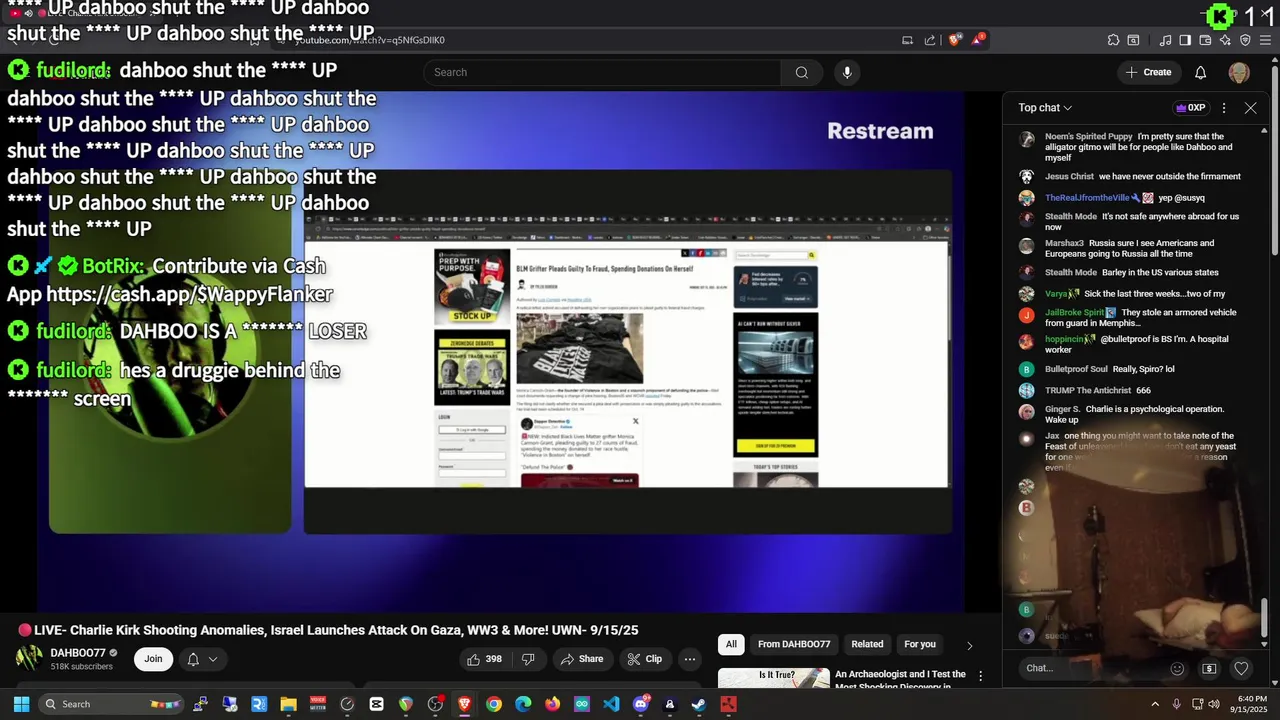Click the DAHBOO77 channel avatar
The image size is (1280, 720).
tap(29, 658)
